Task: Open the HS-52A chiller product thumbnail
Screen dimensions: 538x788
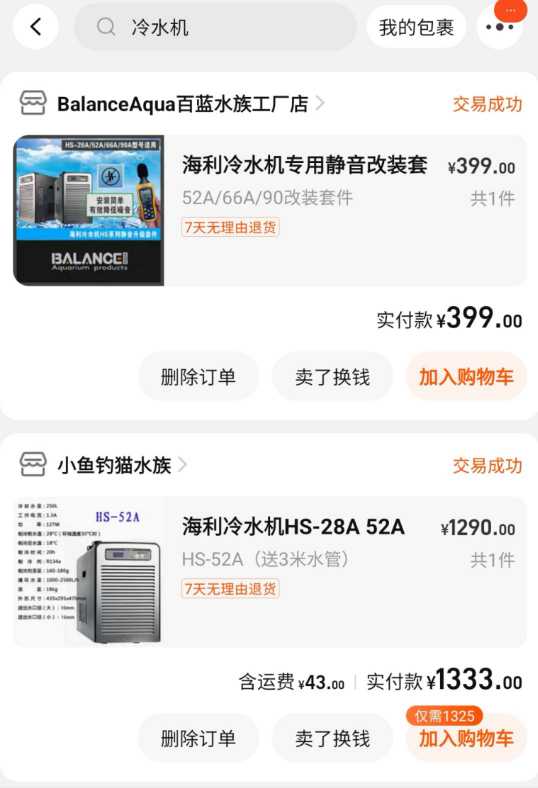Action: [x=89, y=572]
